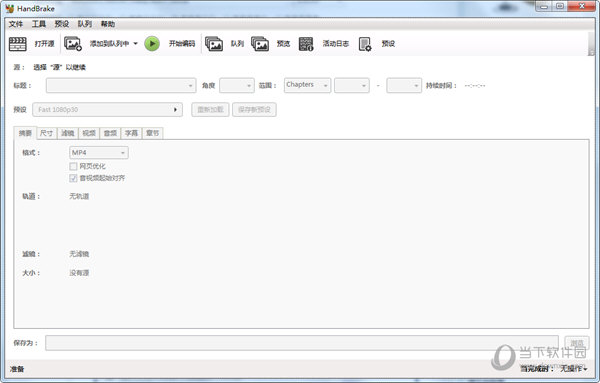Click the 浏览 browse button
This screenshot has width=600, height=383.
coord(577,343)
